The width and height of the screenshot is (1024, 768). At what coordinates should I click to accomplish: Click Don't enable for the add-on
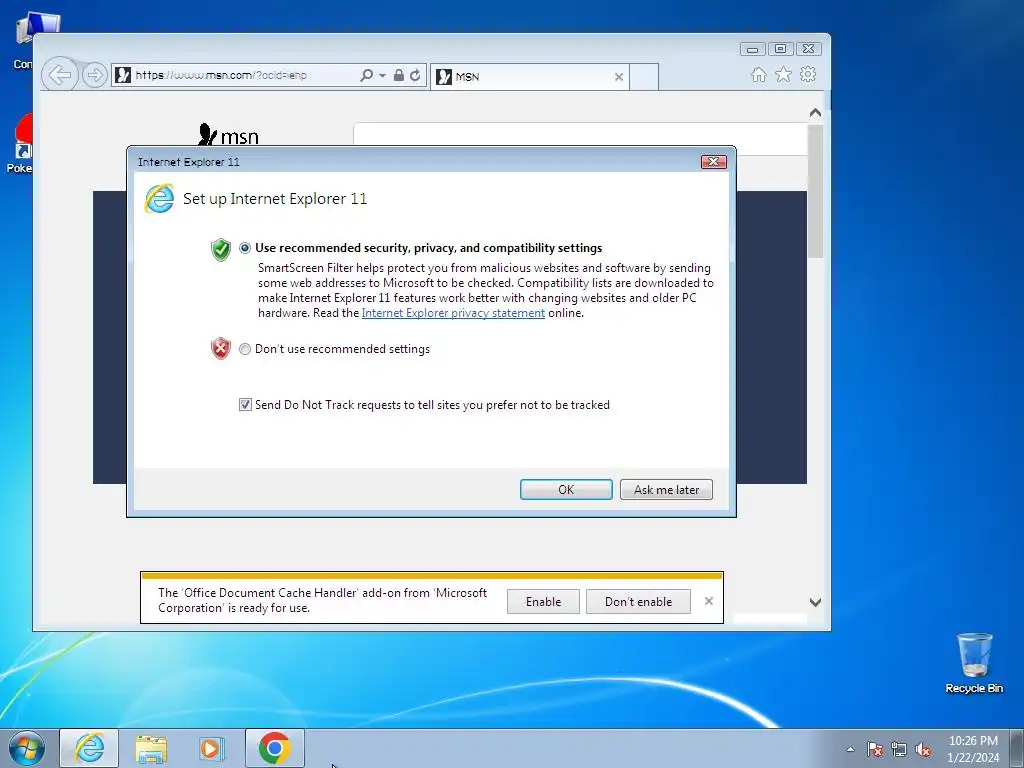[x=638, y=601]
